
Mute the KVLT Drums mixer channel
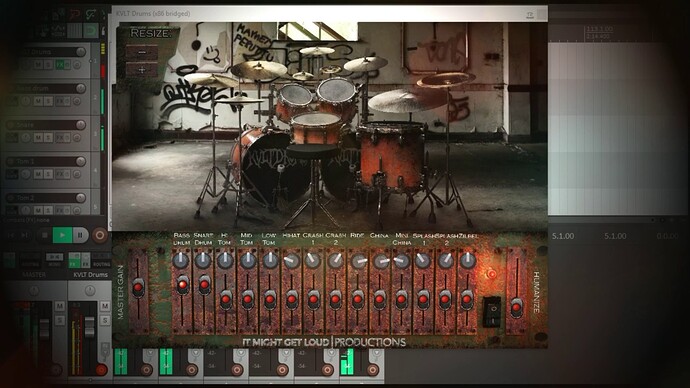(105, 306)
